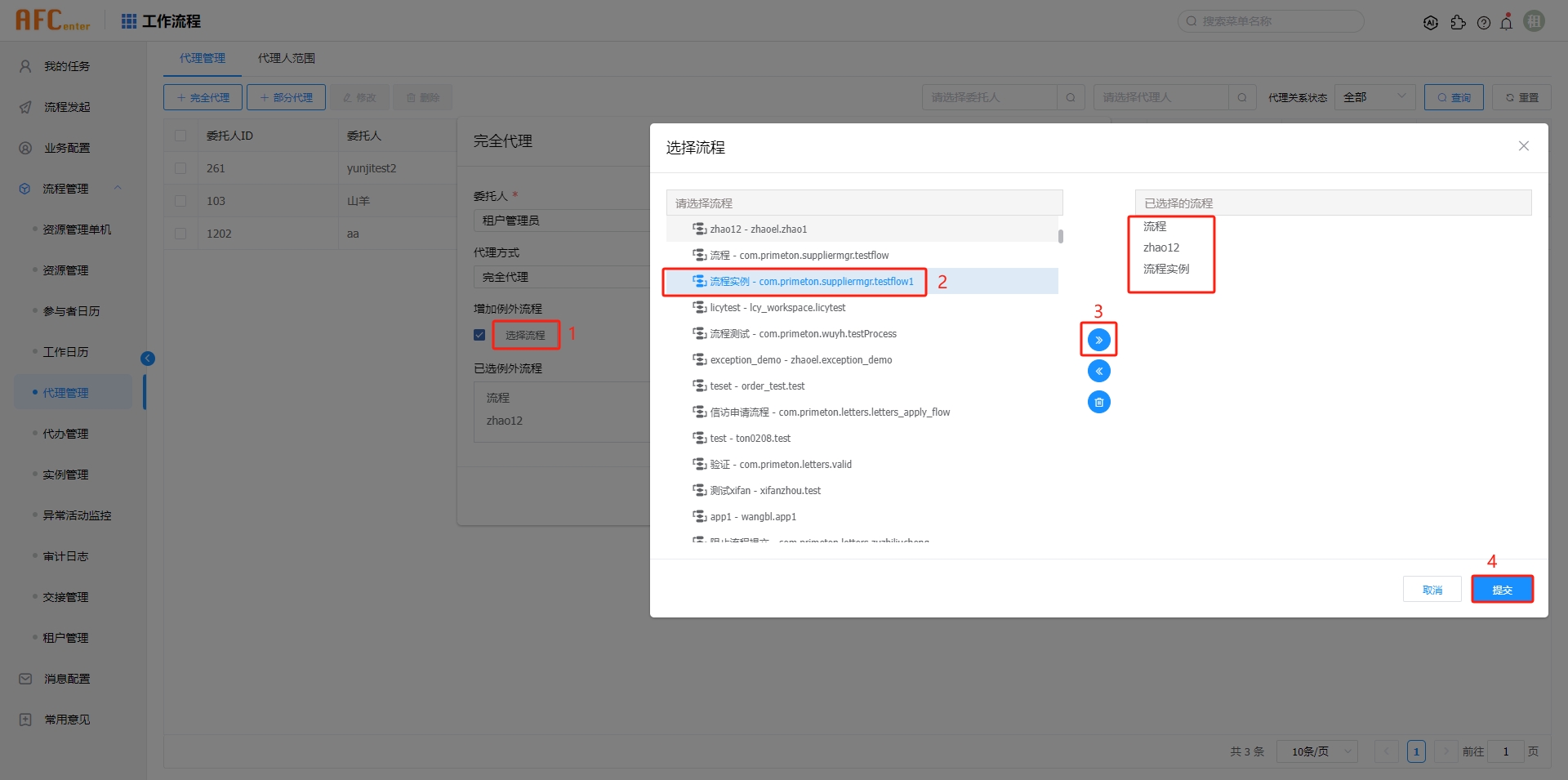Click the blue trash delete icon
This screenshot has width=1568, height=780.
tap(1098, 402)
